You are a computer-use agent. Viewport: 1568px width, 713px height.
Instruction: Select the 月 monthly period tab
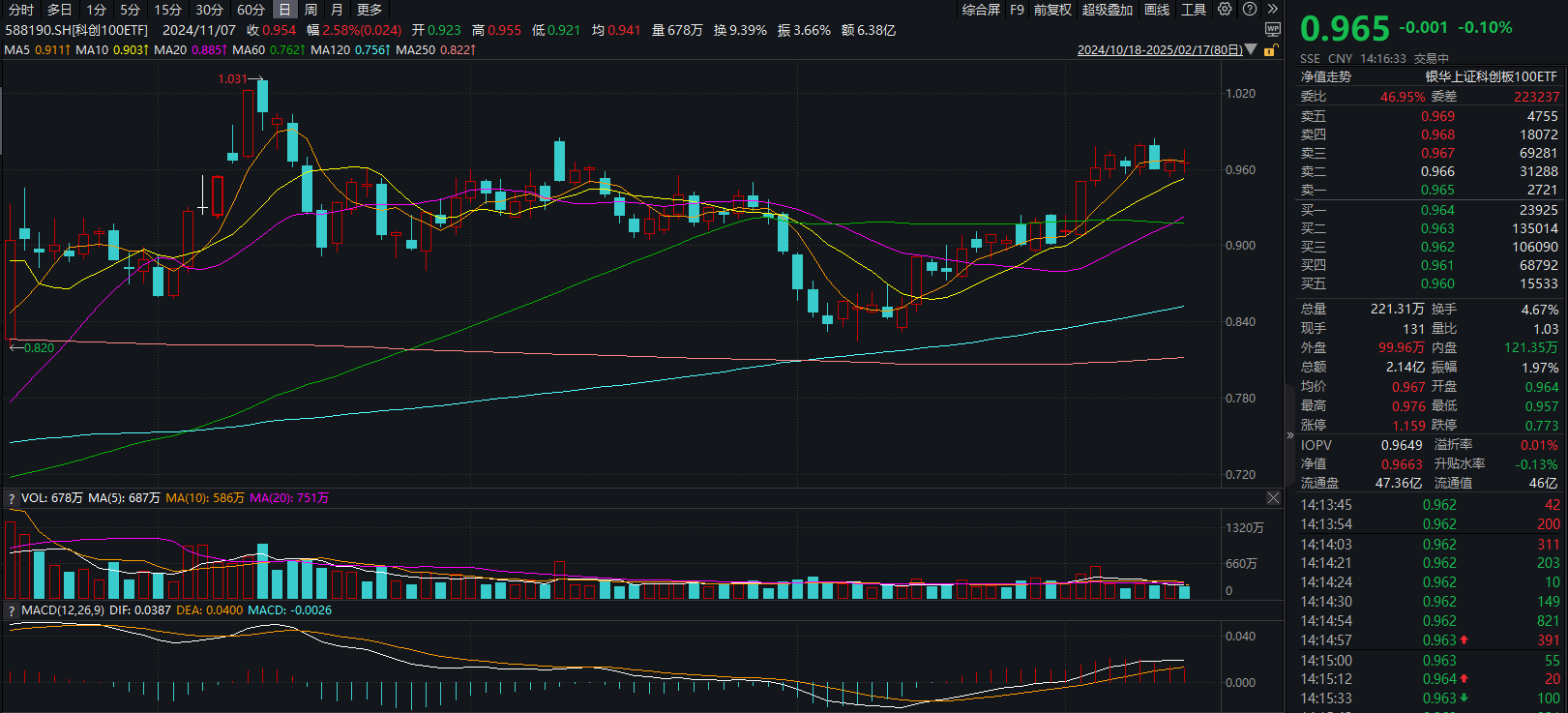(x=337, y=10)
